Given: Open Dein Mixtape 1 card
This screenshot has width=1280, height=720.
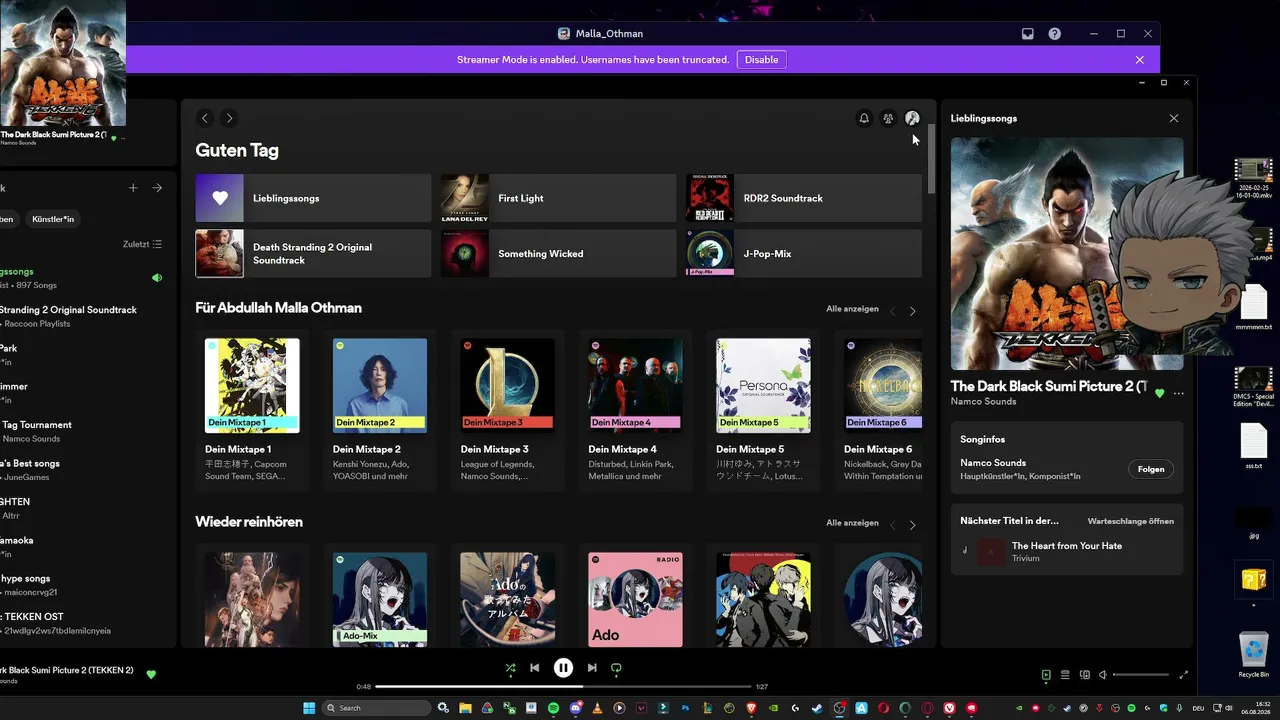Looking at the screenshot, I should point(252,411).
